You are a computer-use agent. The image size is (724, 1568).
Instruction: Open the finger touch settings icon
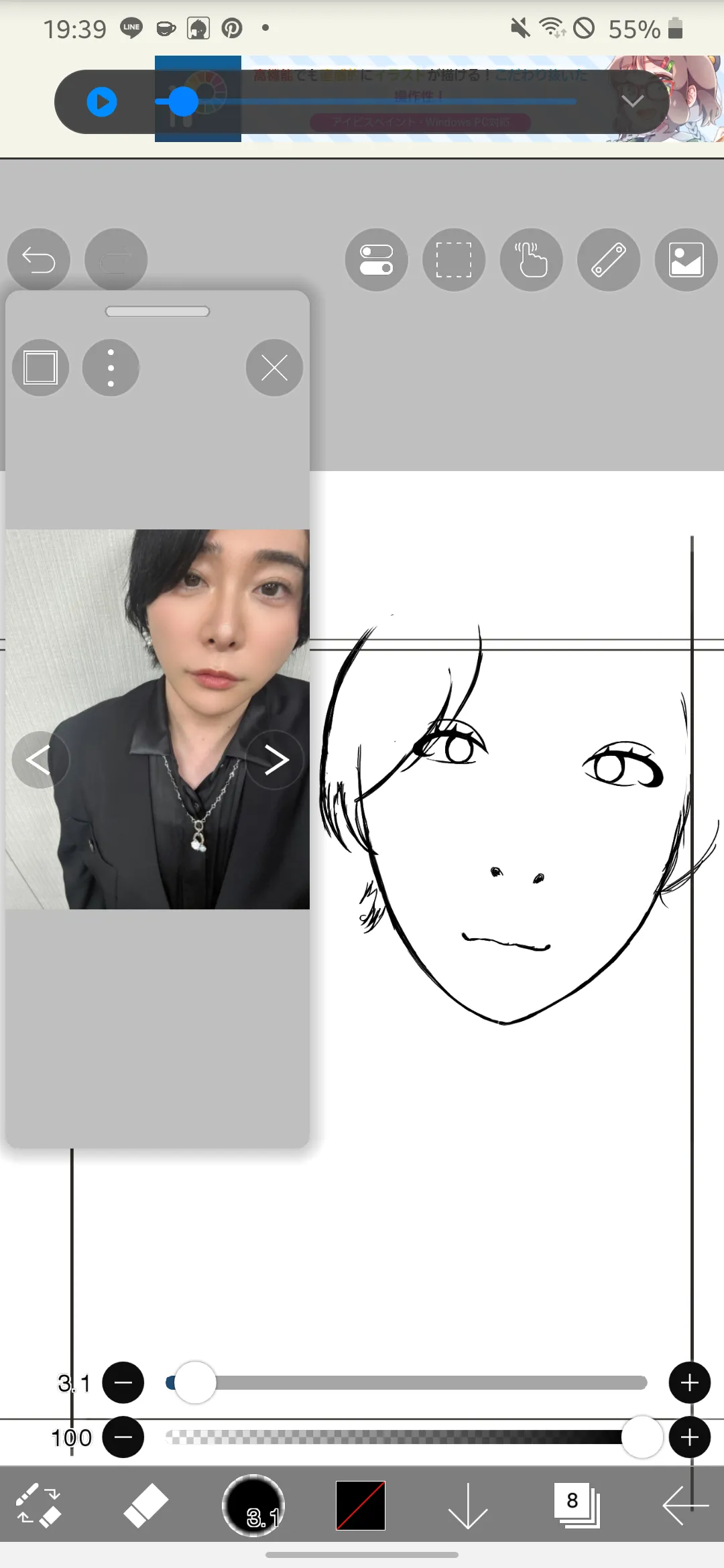point(531,259)
